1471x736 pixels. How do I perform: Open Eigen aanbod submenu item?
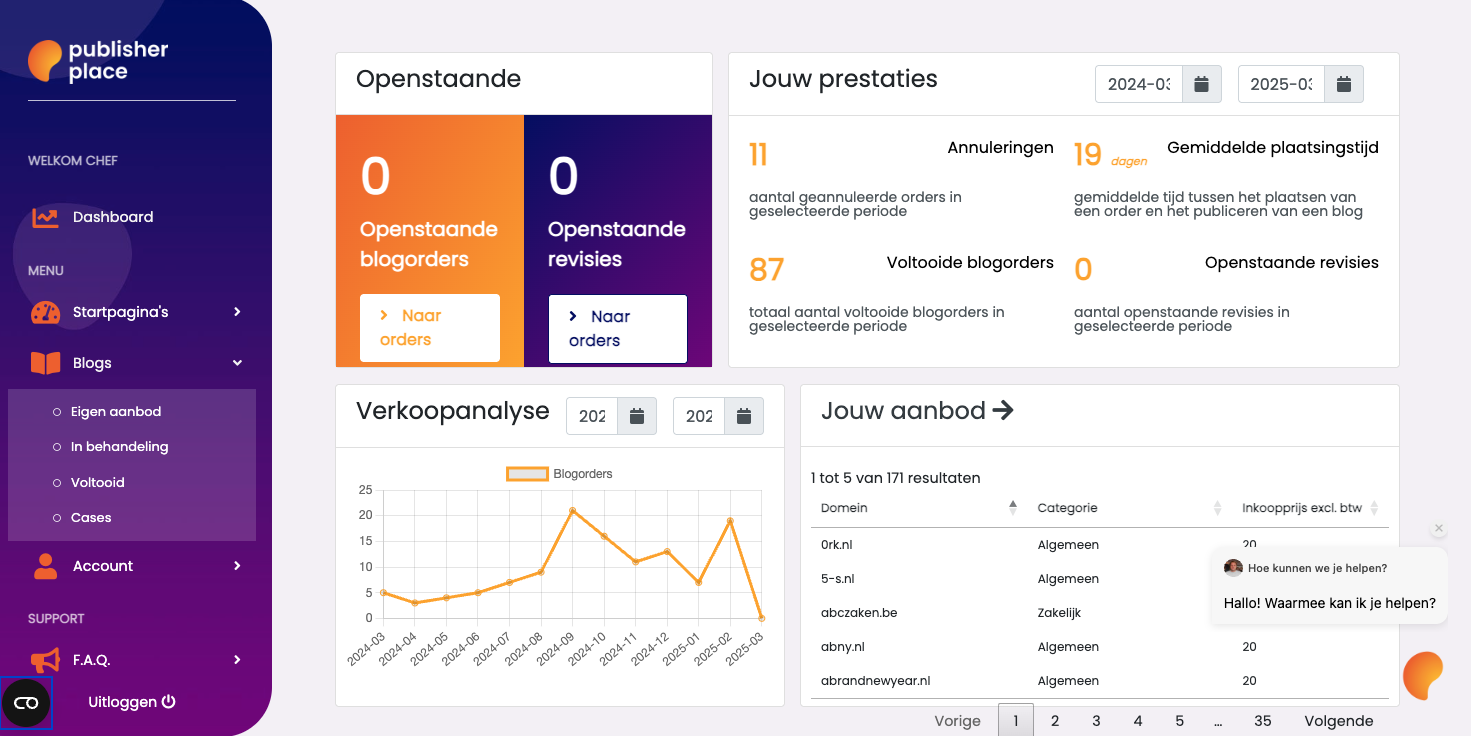coord(115,412)
